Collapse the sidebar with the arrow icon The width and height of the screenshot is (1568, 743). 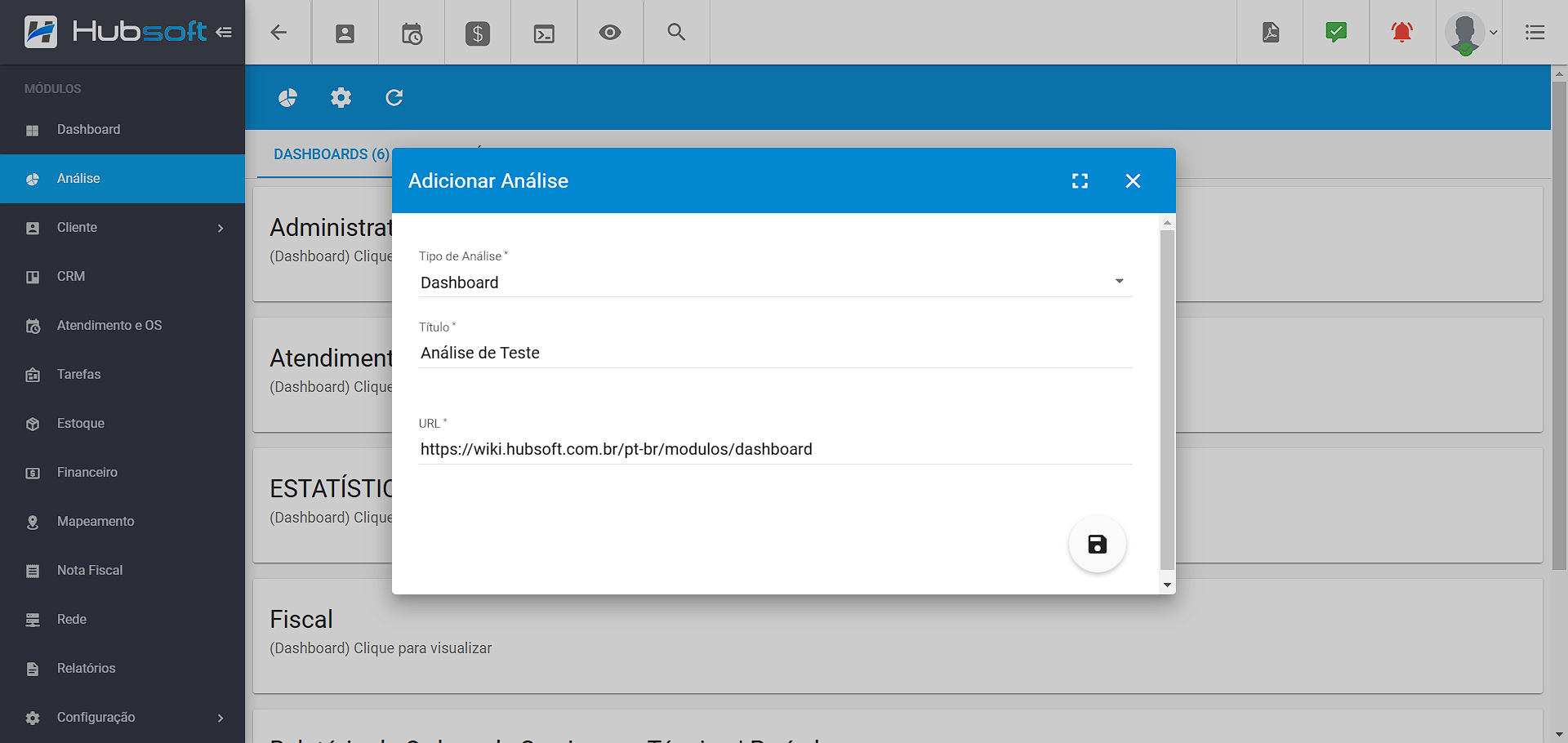pos(224,32)
